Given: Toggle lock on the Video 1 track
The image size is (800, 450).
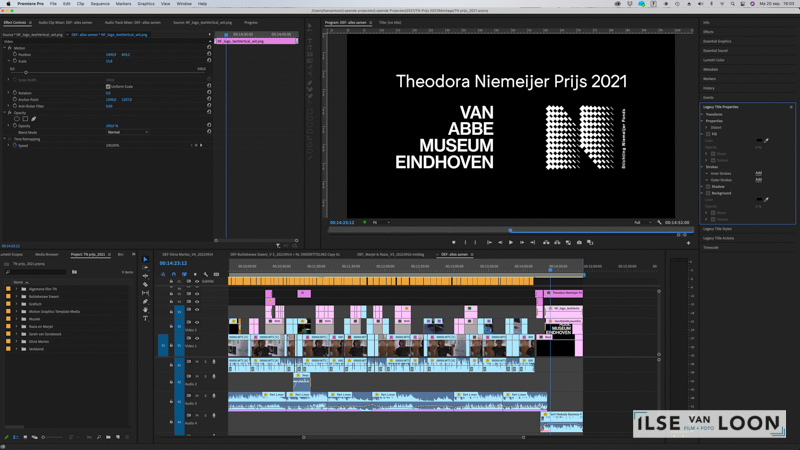Looking at the screenshot, I should (x=171, y=345).
